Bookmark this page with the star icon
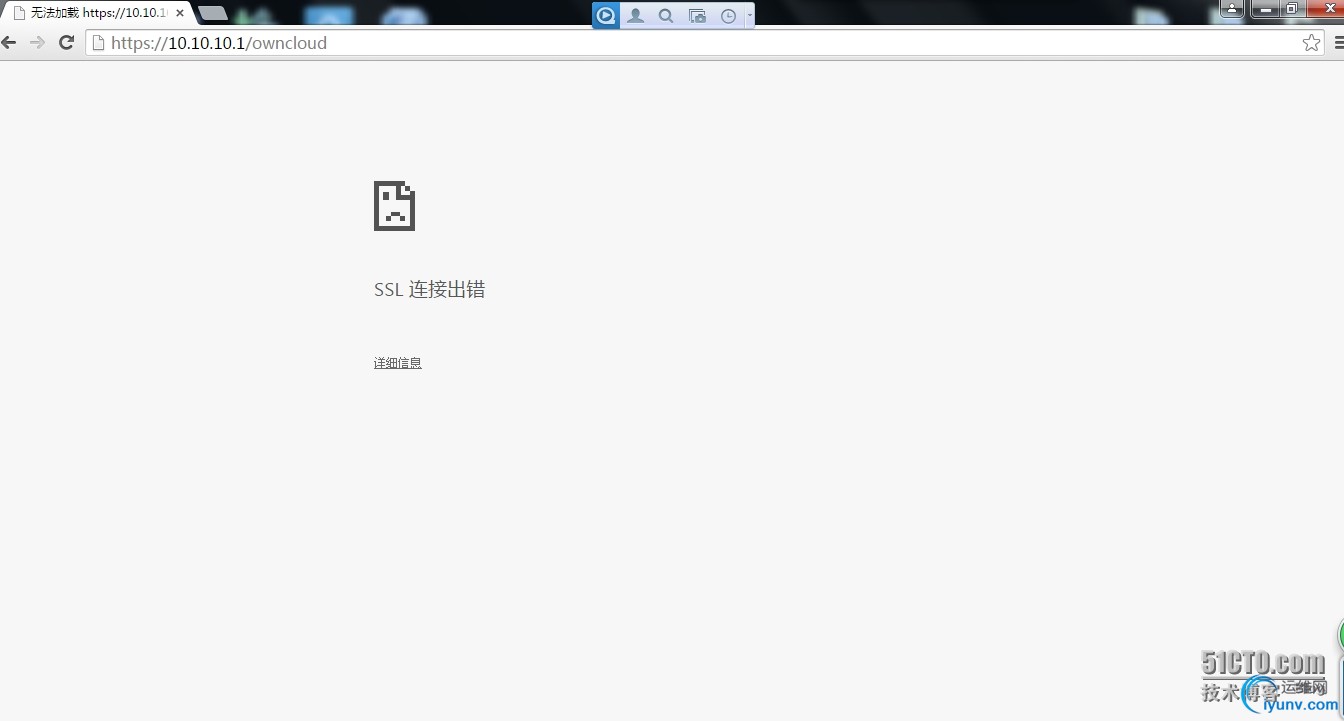This screenshot has width=1344, height=721. pos(1311,43)
